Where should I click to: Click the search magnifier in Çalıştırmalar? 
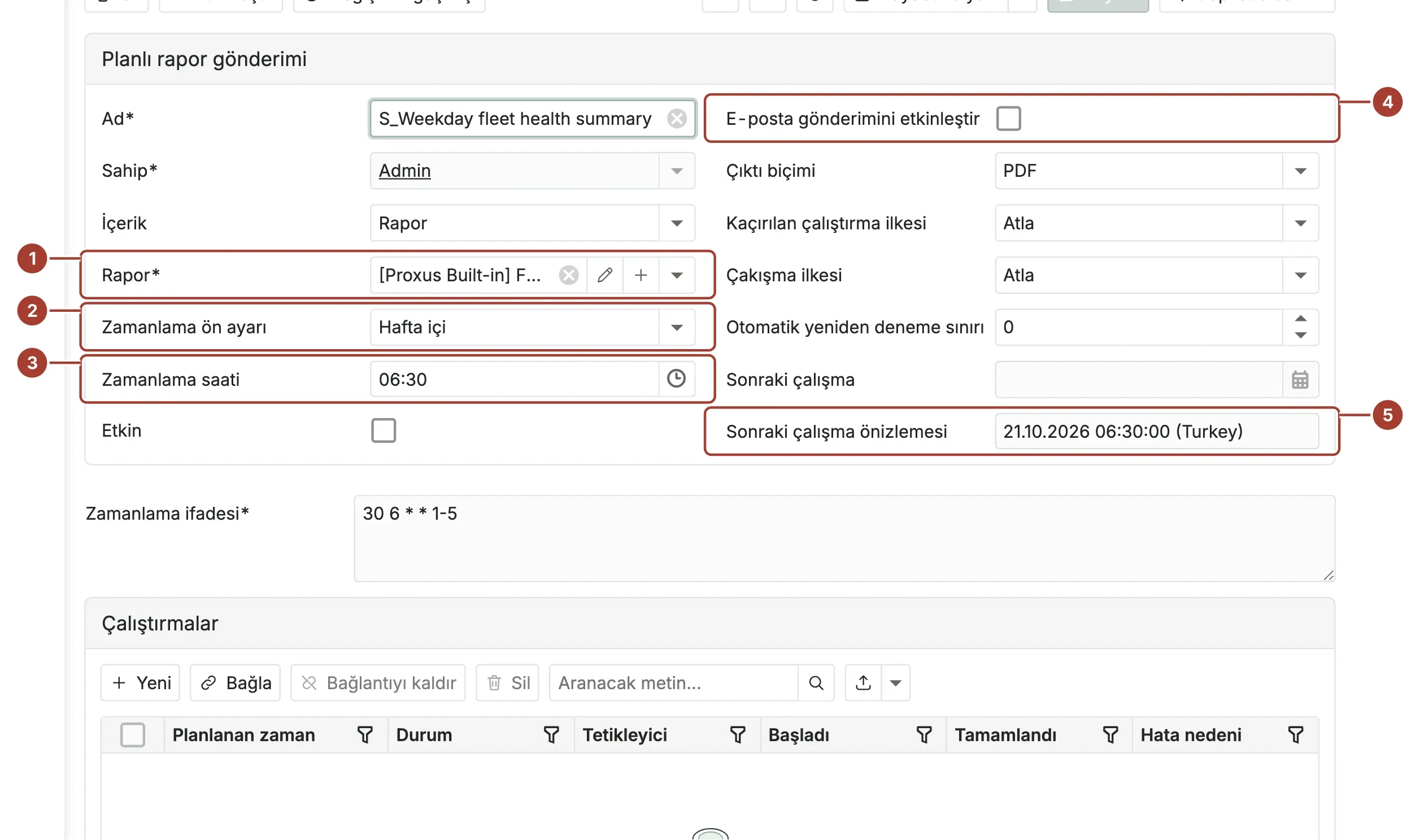click(x=816, y=683)
